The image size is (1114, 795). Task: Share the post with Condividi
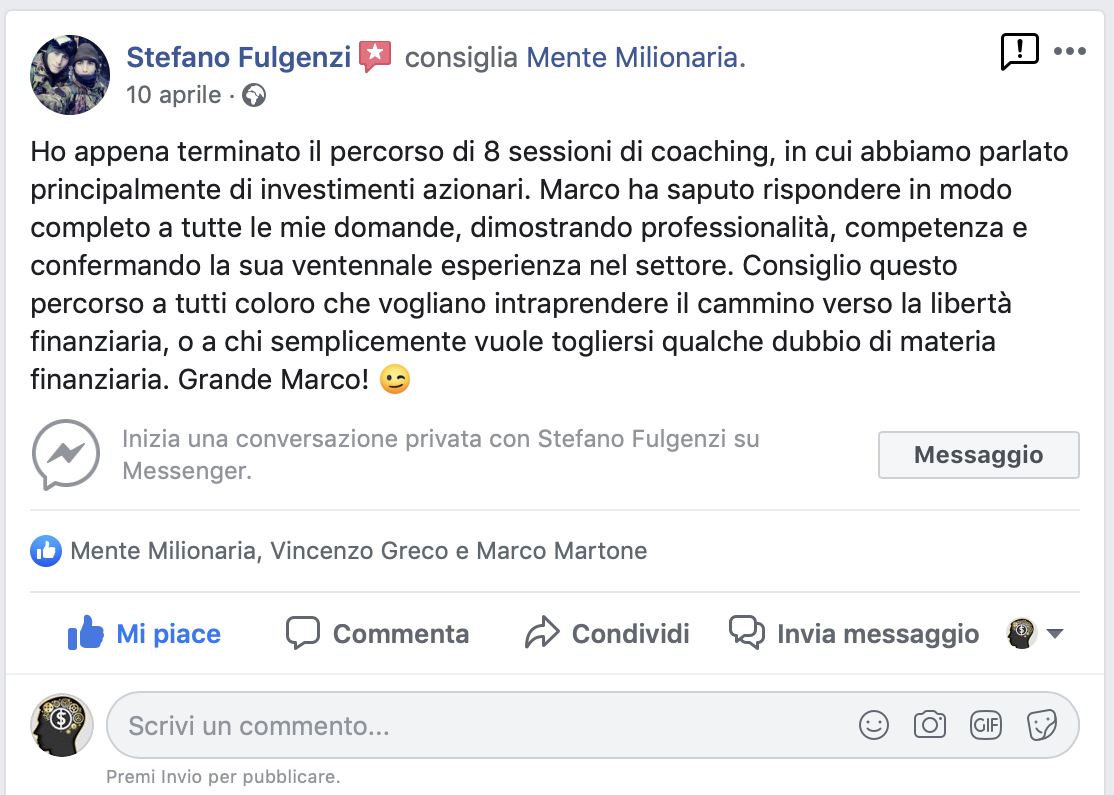tap(607, 633)
